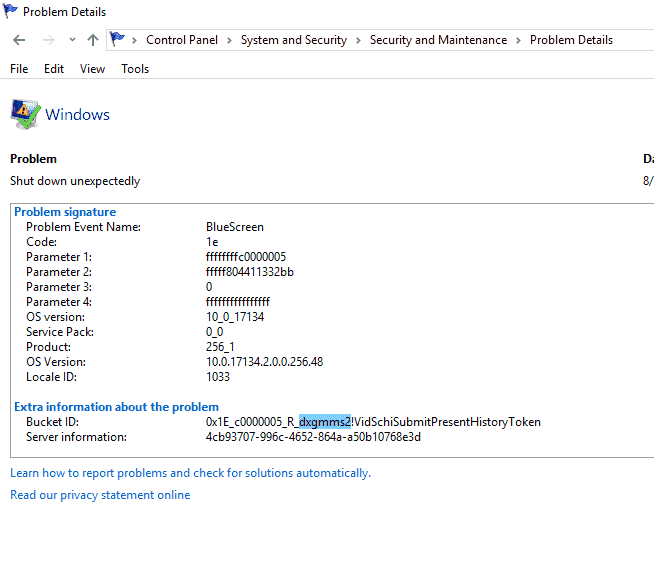Click the 'Problem signature' heading
Image resolution: width=654 pixels, height=566 pixels.
pos(65,212)
